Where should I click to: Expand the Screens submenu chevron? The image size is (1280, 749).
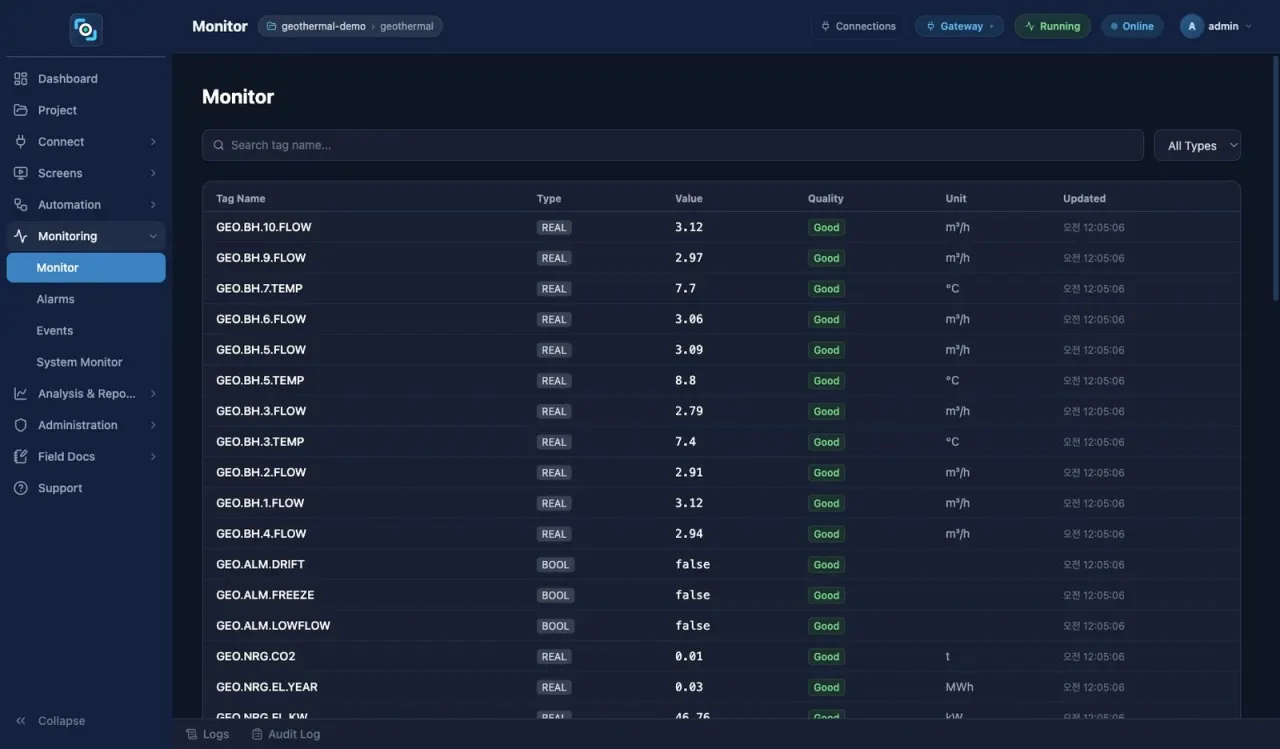[x=153, y=173]
